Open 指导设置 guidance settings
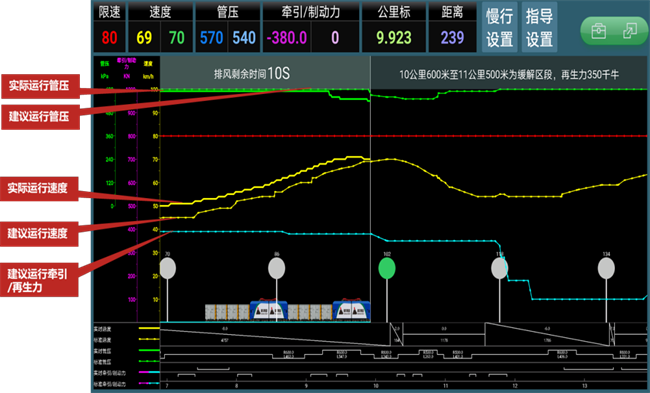 539,27
